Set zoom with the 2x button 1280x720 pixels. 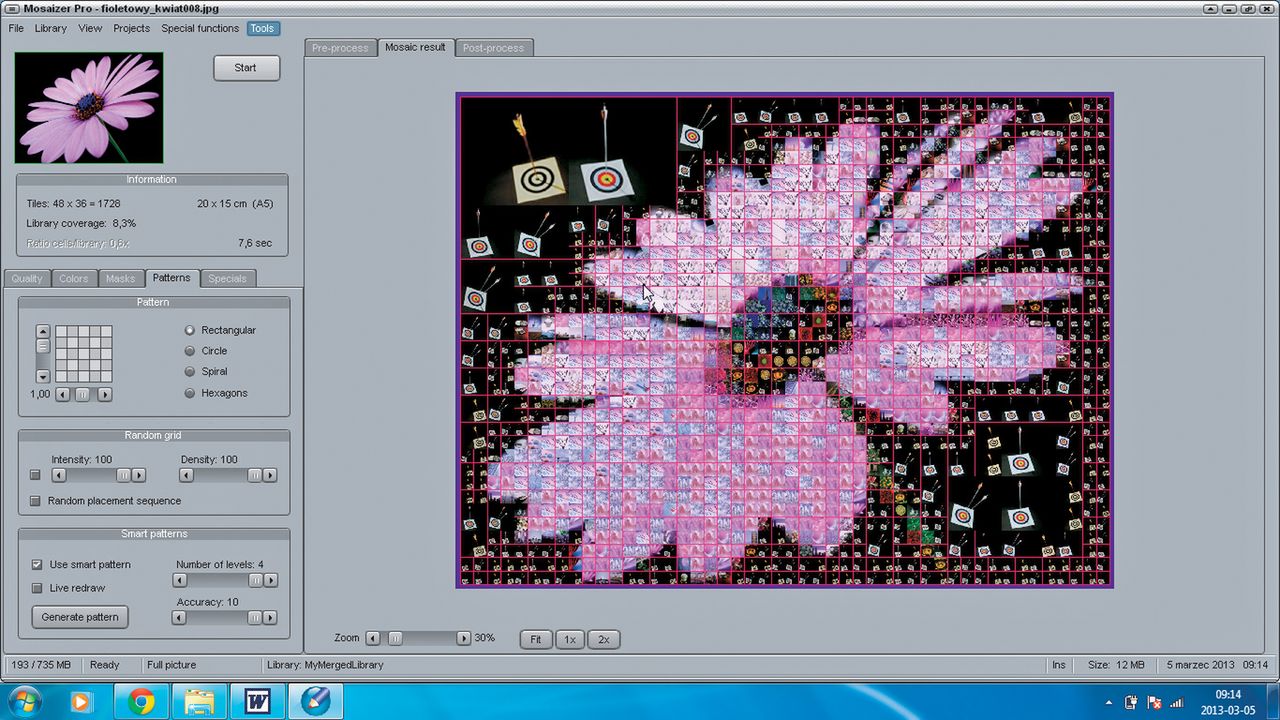click(603, 639)
